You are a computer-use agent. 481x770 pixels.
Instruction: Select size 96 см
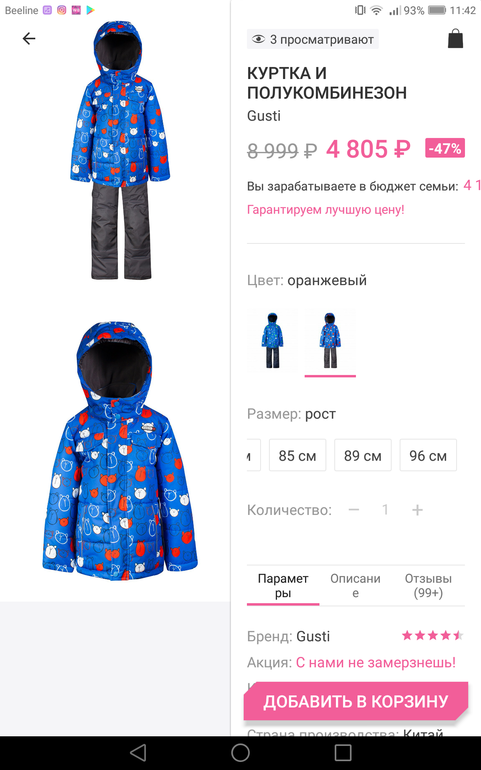point(428,455)
